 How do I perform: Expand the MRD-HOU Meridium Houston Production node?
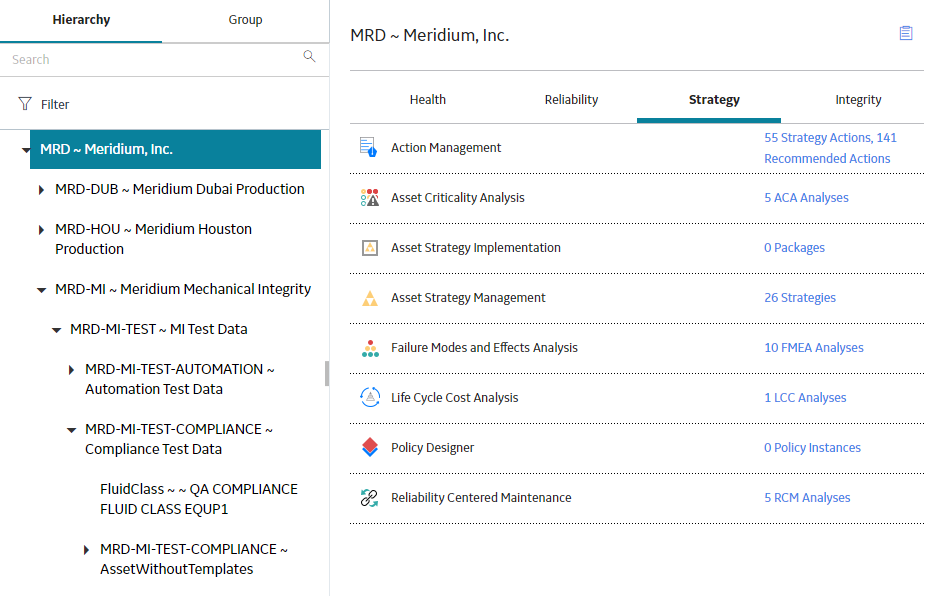[41, 230]
